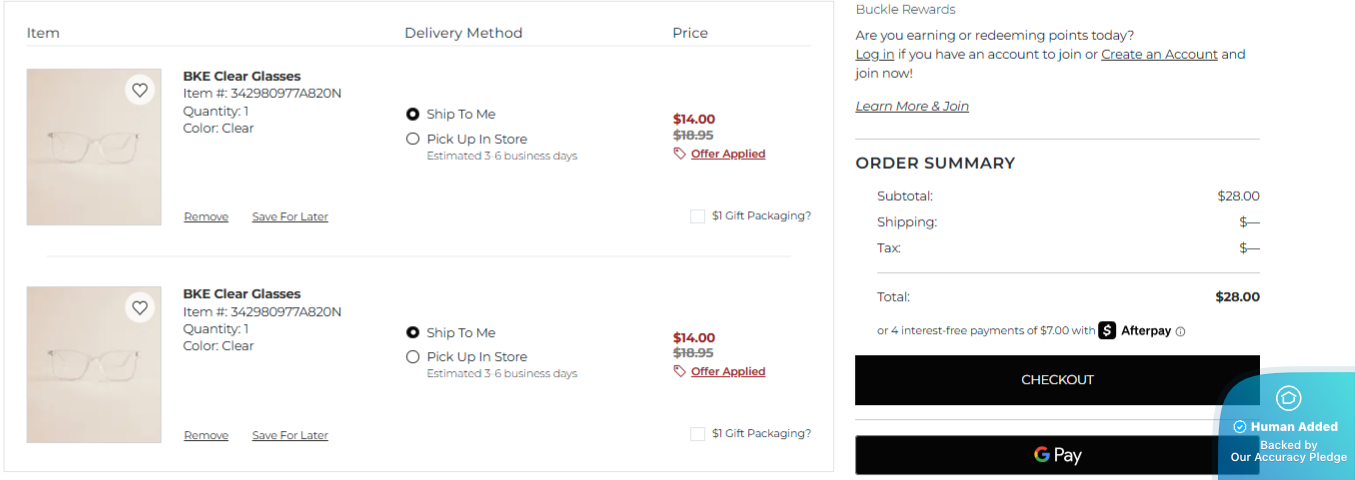Open the Create an Account link
This screenshot has width=1355, height=480.
(x=1159, y=54)
